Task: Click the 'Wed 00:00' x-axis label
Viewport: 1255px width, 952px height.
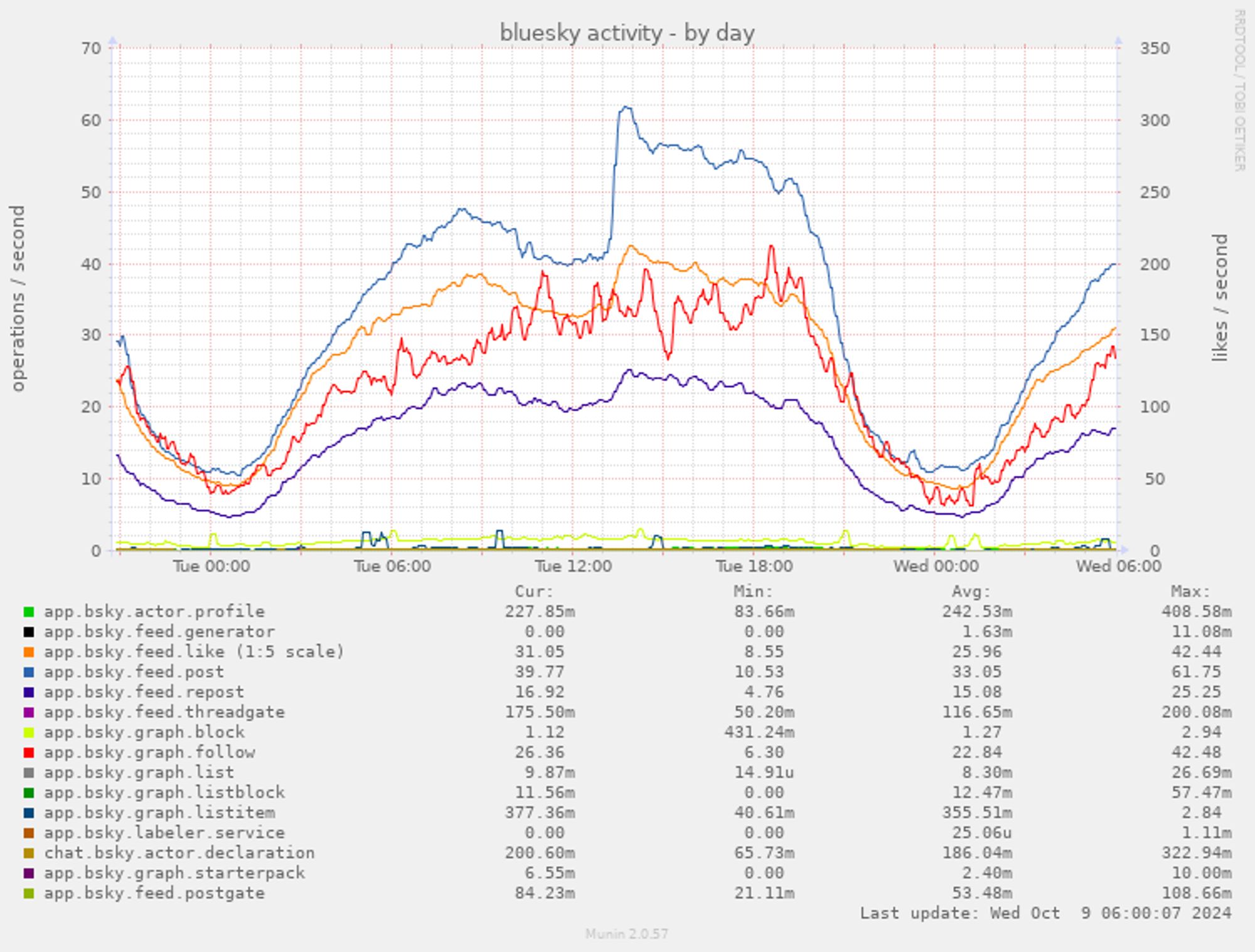Action: 936,566
